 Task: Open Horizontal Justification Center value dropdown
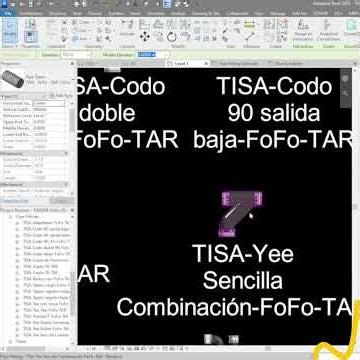click(50, 103)
